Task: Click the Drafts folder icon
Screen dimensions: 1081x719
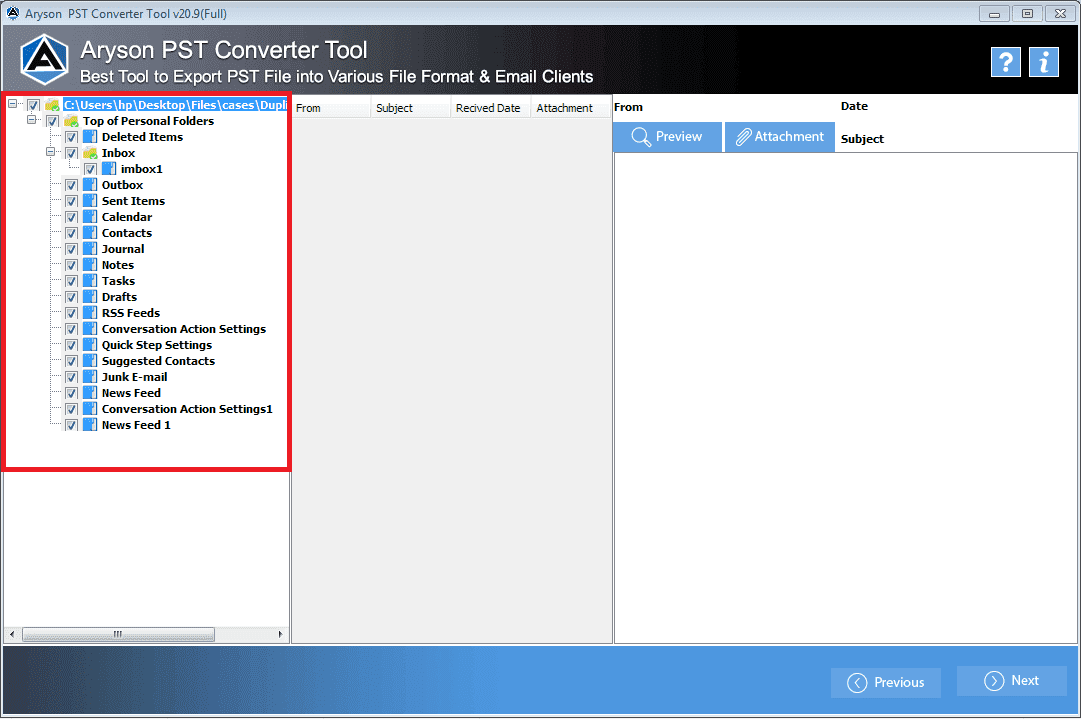Action: pos(90,296)
